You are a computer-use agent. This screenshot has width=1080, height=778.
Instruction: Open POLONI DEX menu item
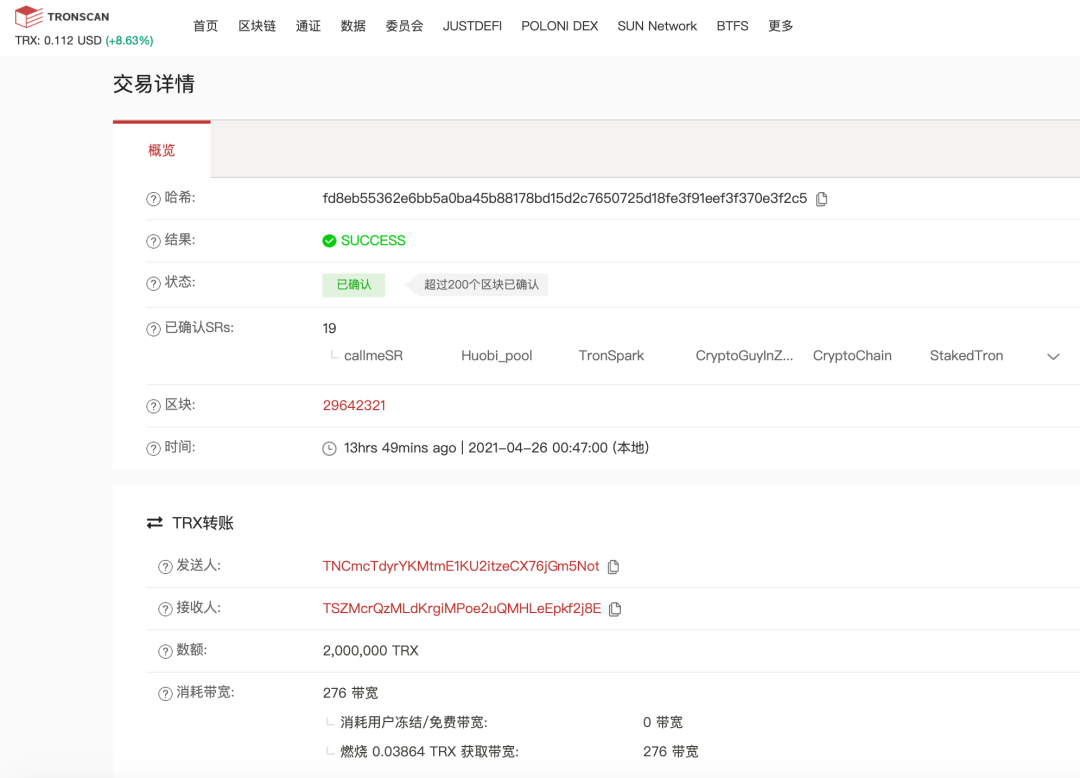tap(559, 26)
